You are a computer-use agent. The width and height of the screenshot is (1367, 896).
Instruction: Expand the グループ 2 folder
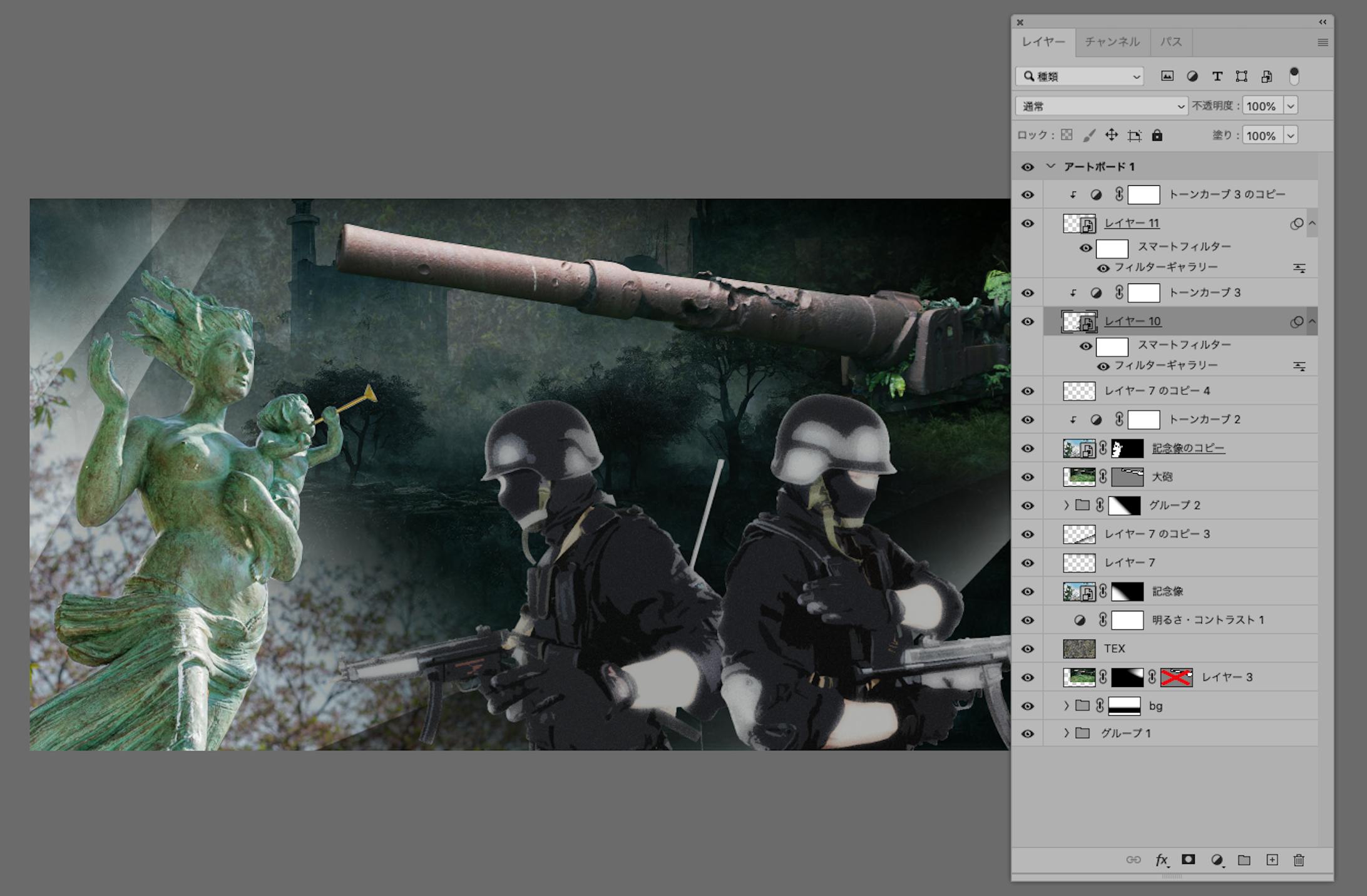1067,506
